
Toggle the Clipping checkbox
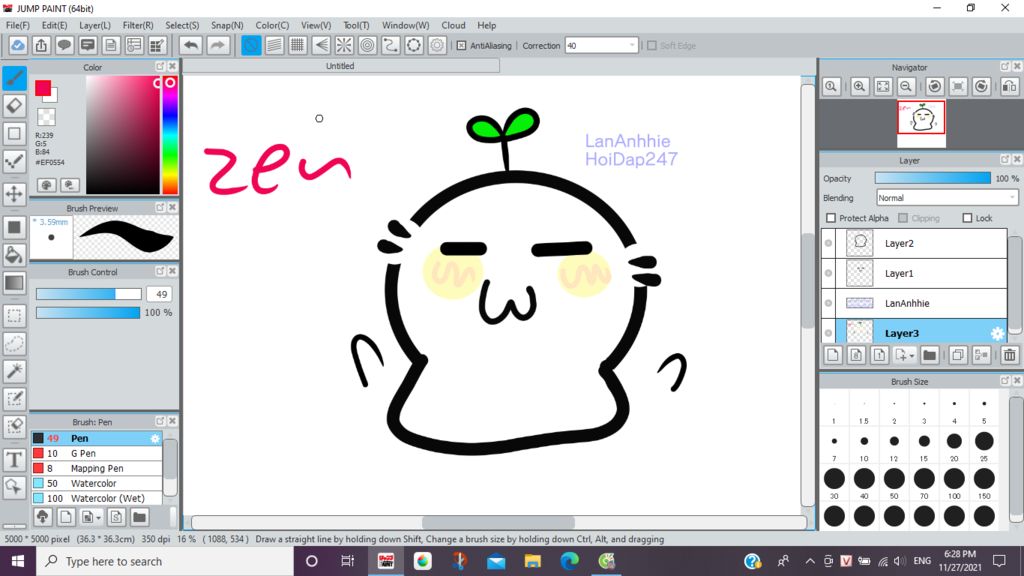[903, 218]
